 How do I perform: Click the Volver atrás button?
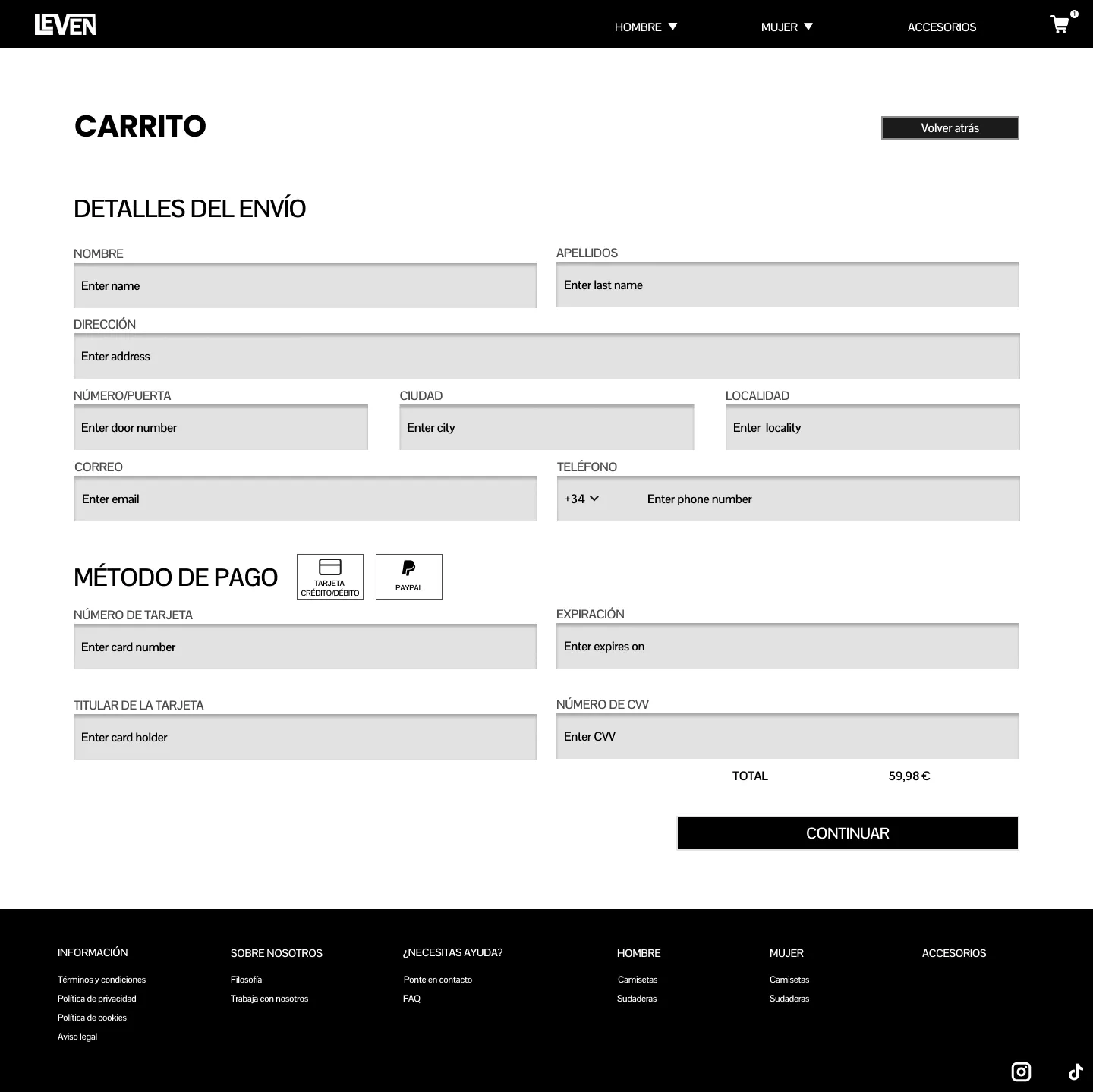point(950,127)
